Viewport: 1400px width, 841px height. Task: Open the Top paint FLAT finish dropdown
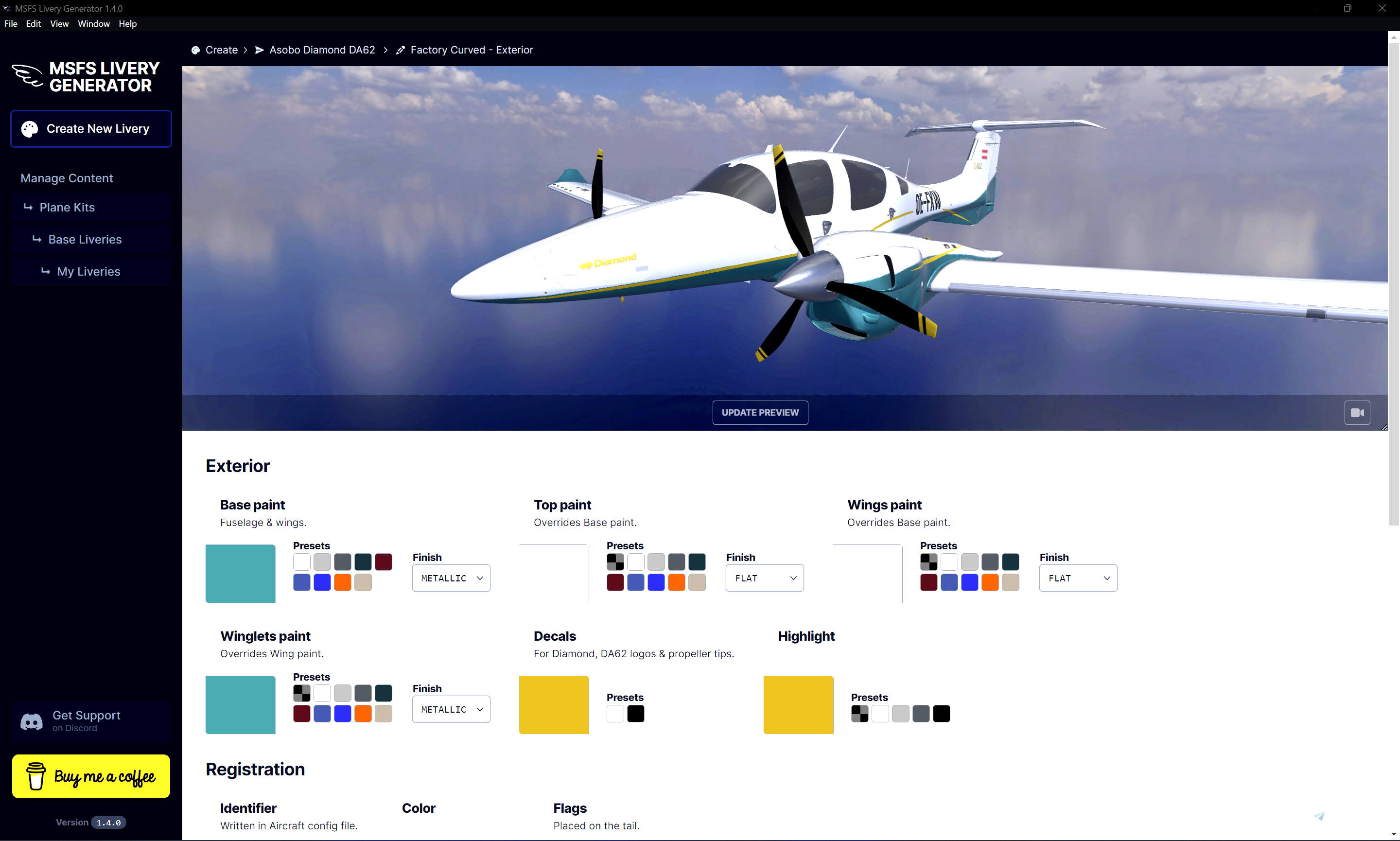click(764, 578)
